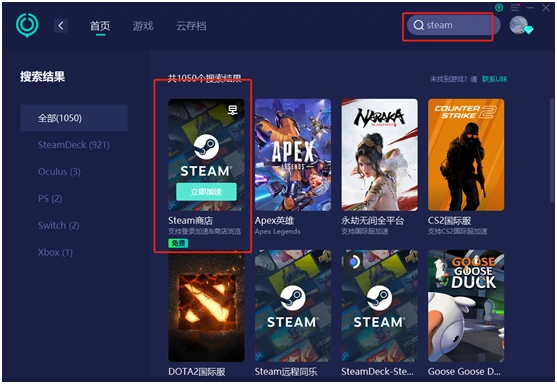Click the magnifier search icon
Image resolution: width=557 pixels, height=384 pixels.
(x=418, y=25)
